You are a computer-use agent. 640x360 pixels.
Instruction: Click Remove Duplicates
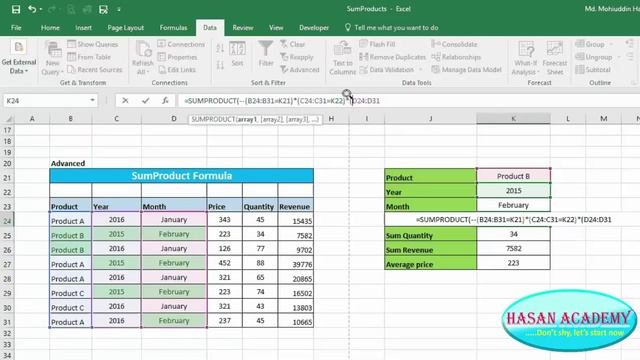(392, 57)
